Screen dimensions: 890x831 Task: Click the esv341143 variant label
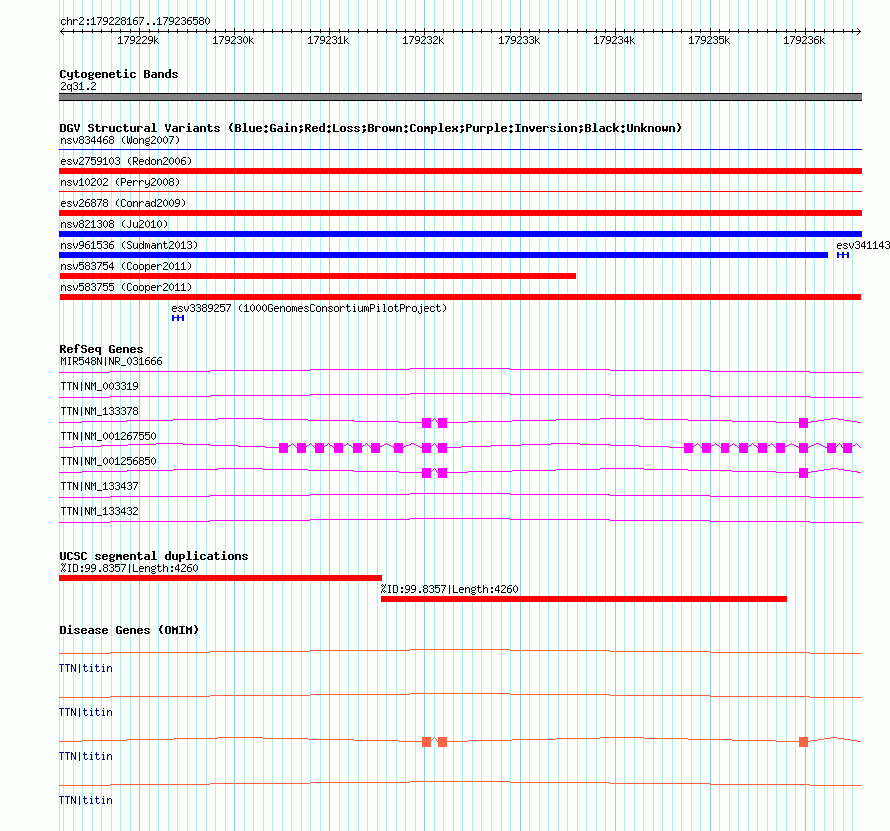point(863,245)
